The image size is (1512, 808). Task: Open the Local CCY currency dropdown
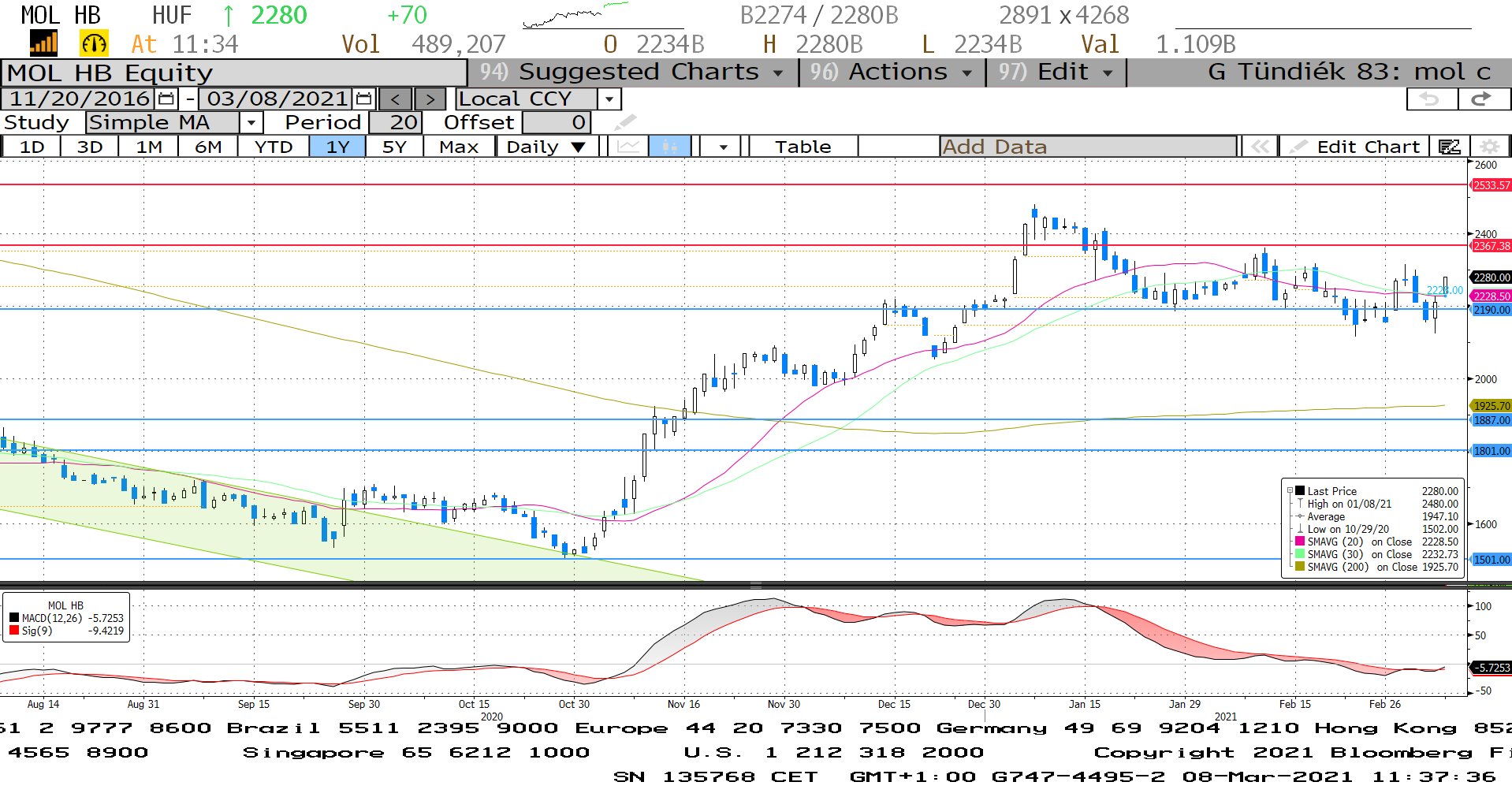tap(609, 99)
